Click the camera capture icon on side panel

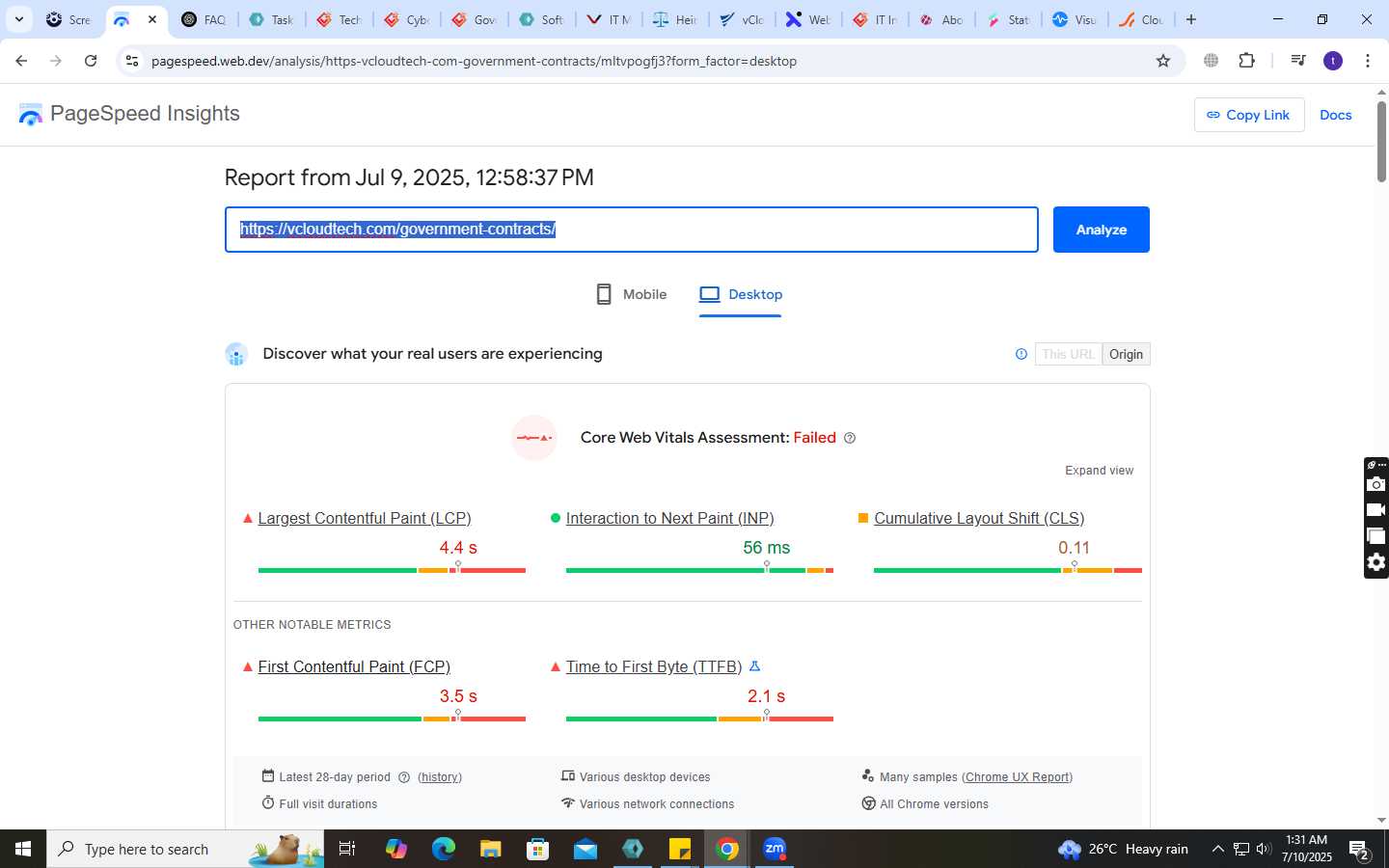pyautogui.click(x=1376, y=484)
